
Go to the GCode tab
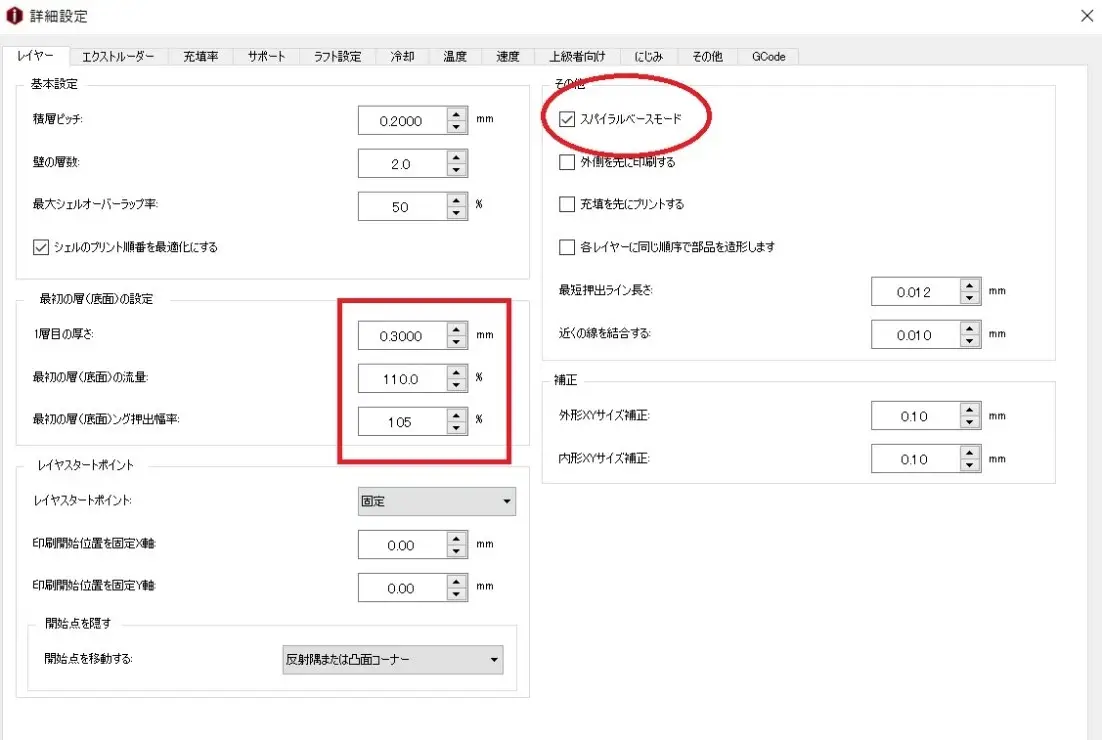(x=768, y=57)
